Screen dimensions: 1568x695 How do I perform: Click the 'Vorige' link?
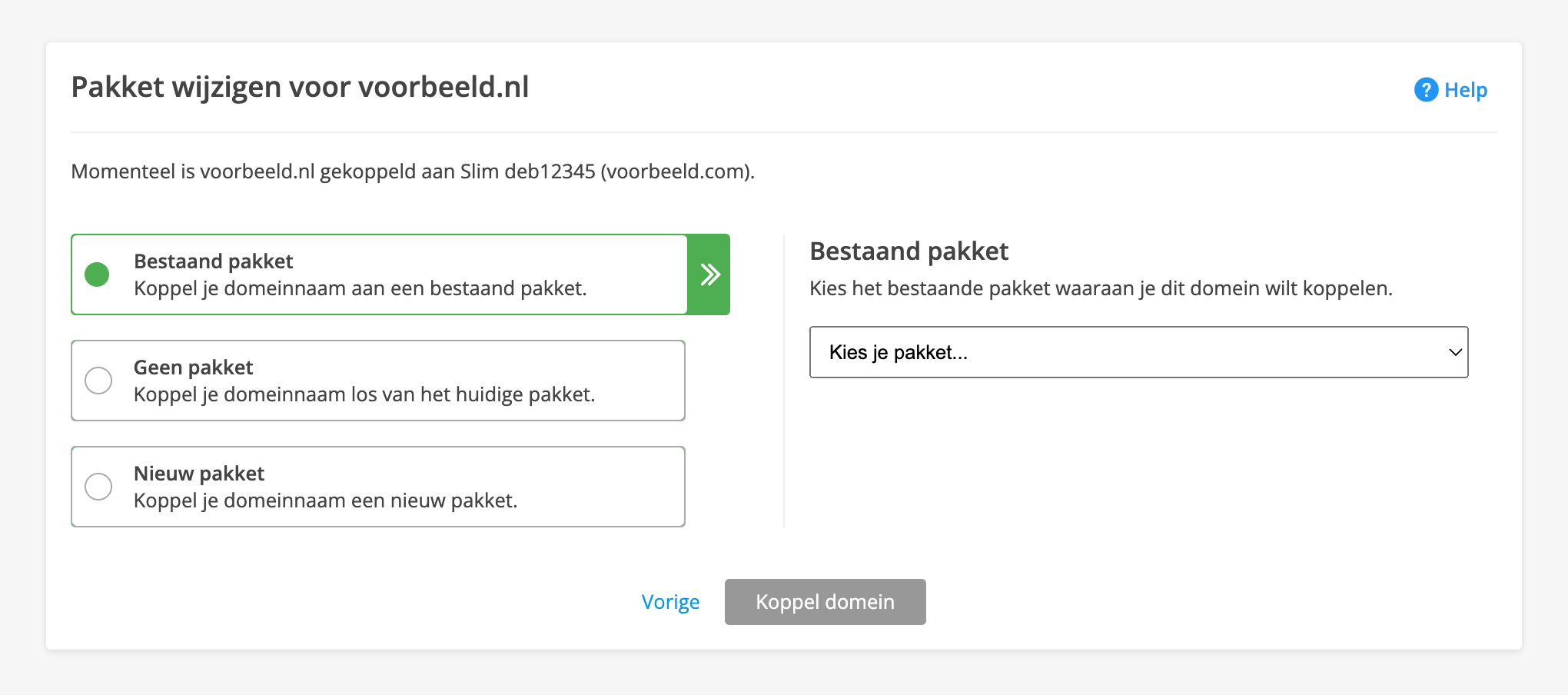(x=670, y=602)
